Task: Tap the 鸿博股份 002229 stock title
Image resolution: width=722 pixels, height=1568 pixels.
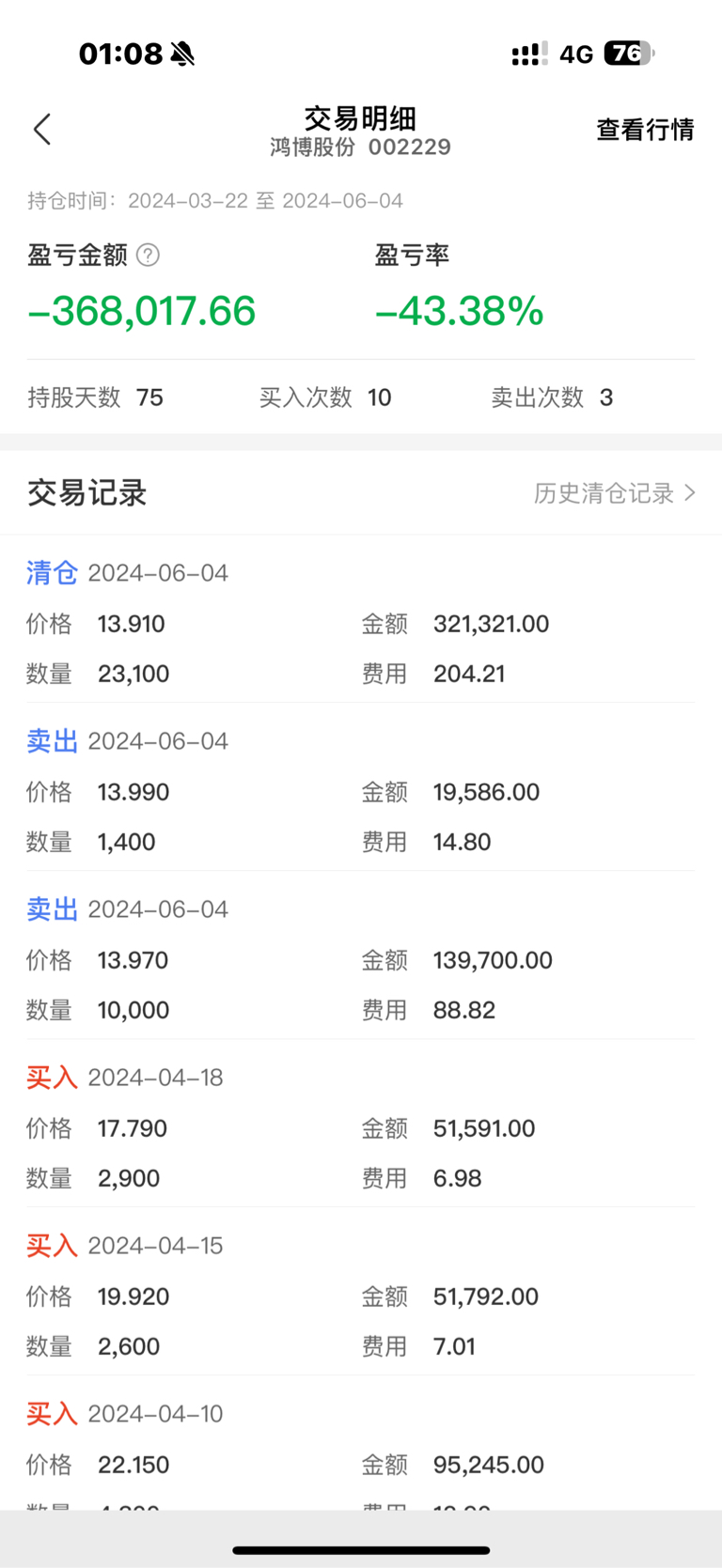Action: [361, 147]
